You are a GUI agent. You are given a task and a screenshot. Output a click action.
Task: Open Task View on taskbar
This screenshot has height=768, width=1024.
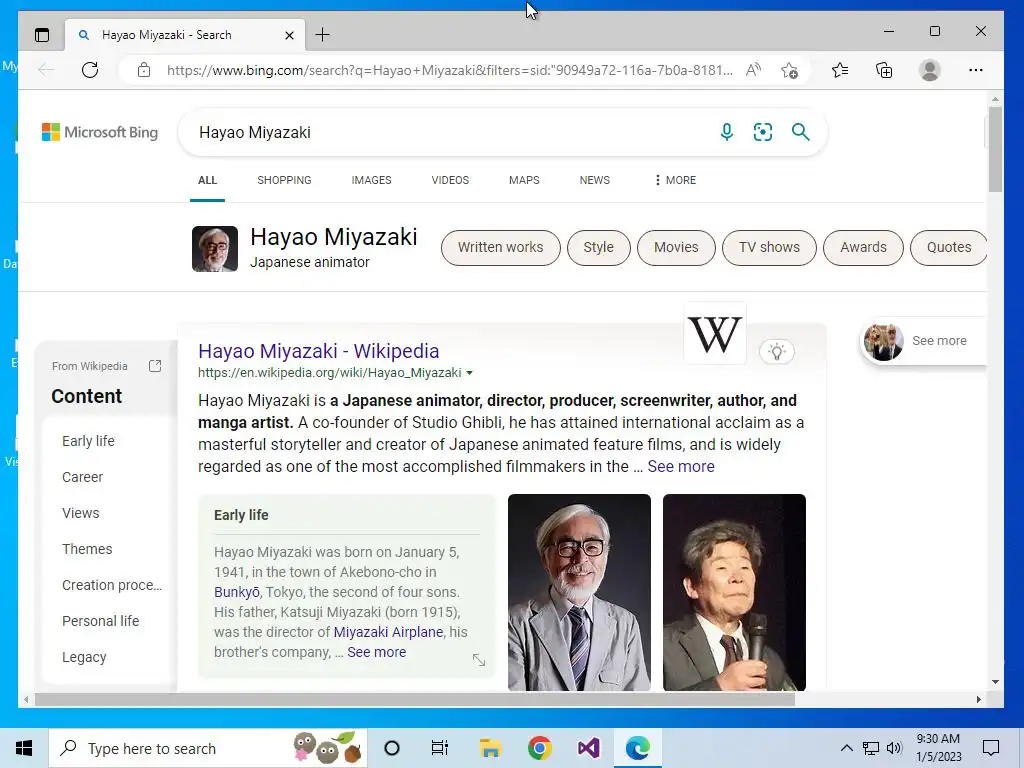440,748
